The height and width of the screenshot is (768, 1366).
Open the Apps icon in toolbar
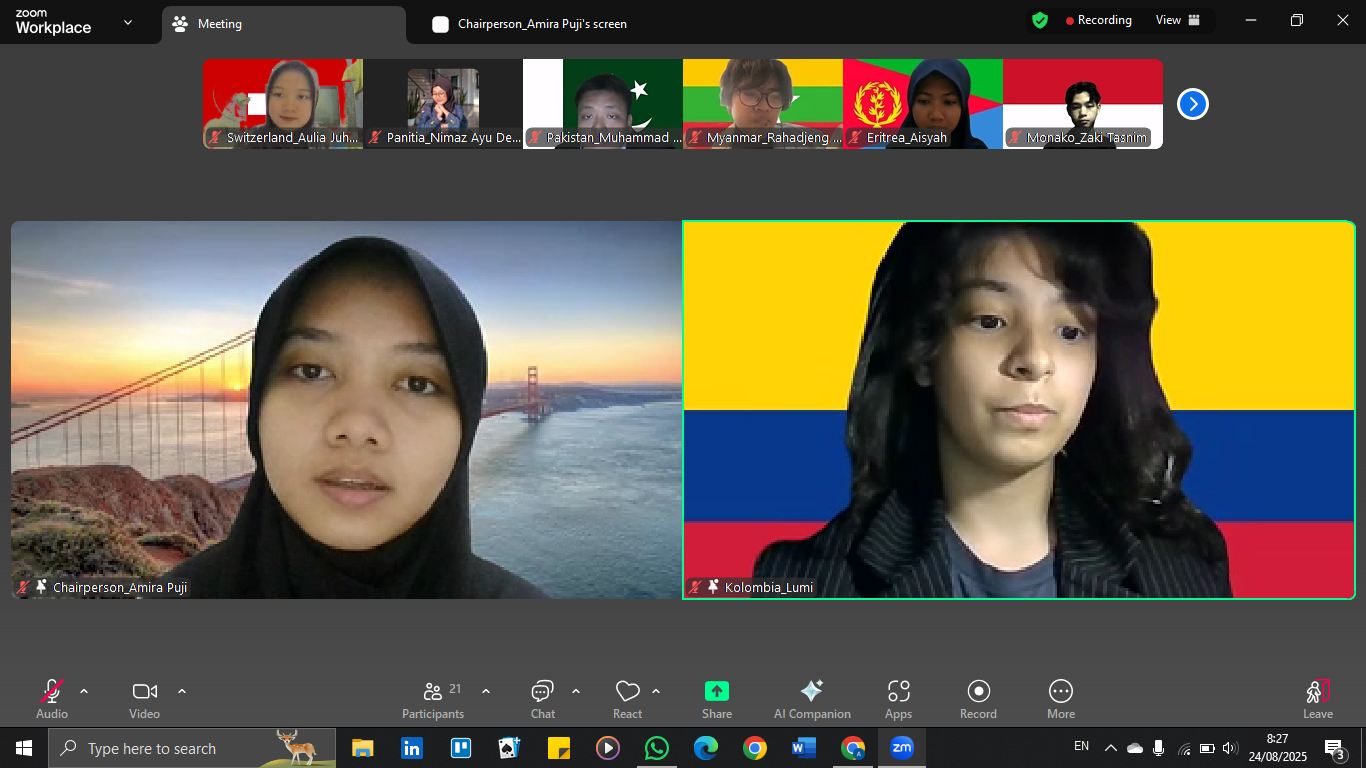[898, 692]
